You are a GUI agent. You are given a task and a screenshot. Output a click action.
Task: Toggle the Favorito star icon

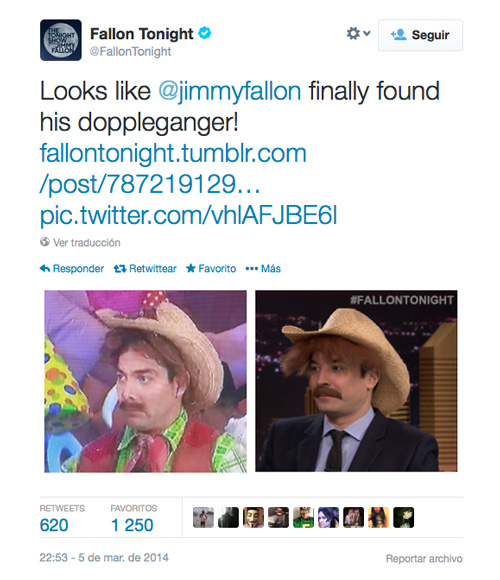point(190,268)
